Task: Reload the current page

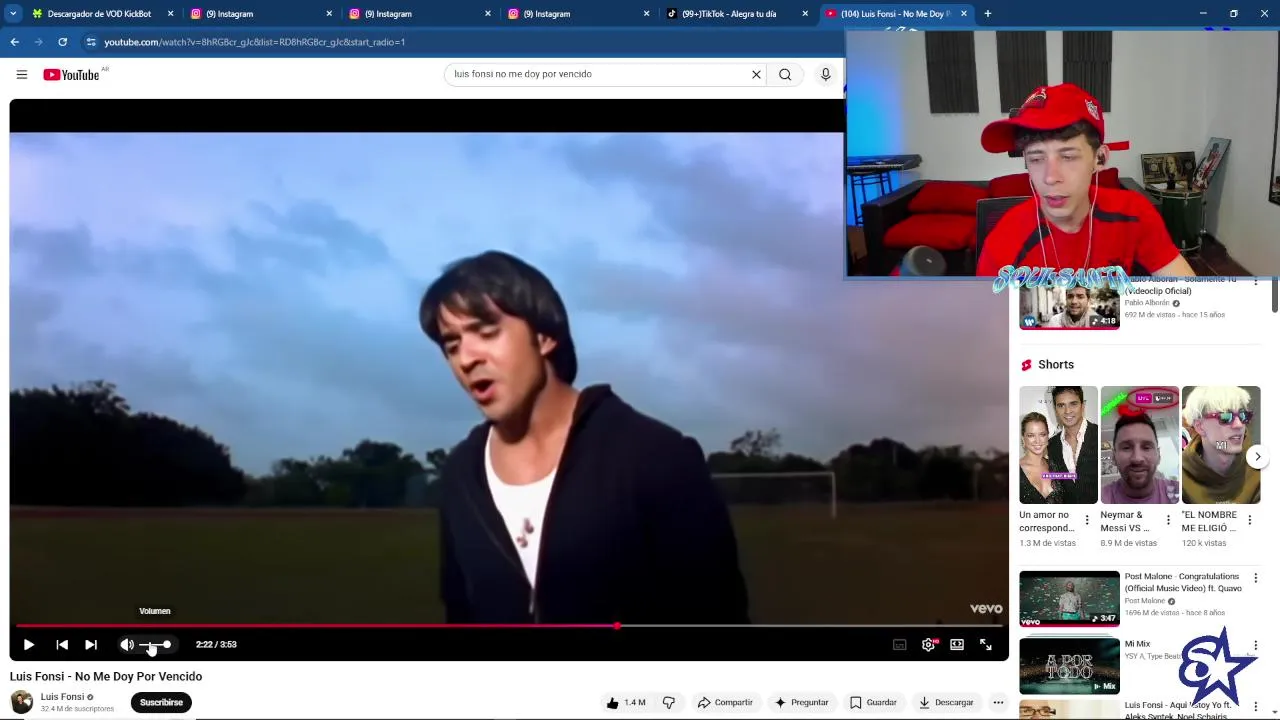Action: 62,42
